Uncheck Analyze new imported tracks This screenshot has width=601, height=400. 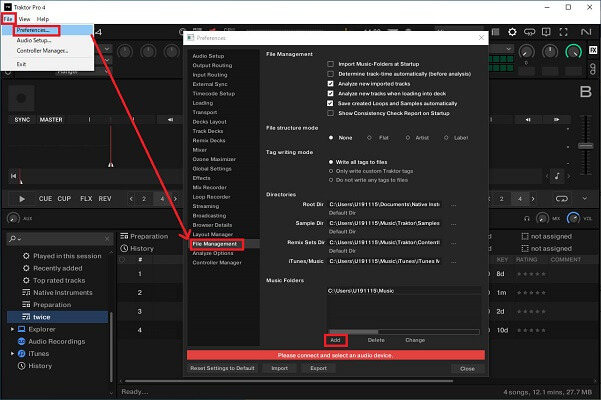point(330,84)
